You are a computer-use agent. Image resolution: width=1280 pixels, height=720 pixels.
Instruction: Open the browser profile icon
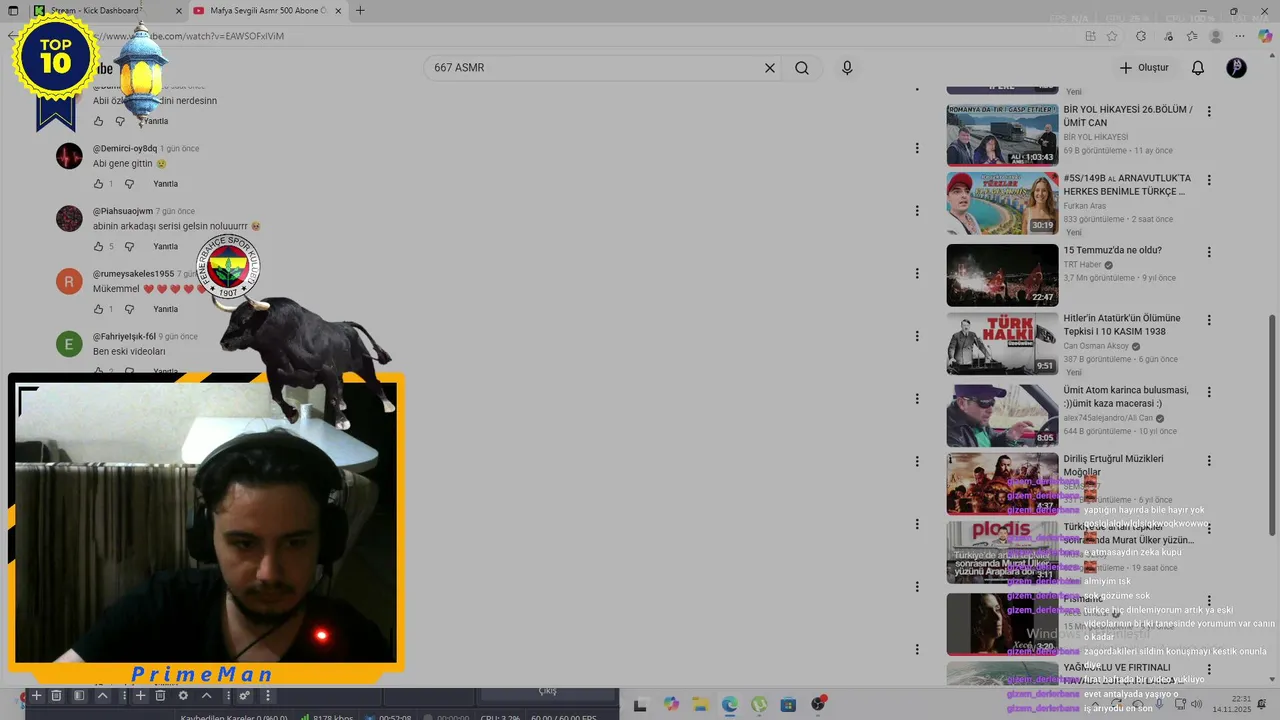pos(1216,36)
